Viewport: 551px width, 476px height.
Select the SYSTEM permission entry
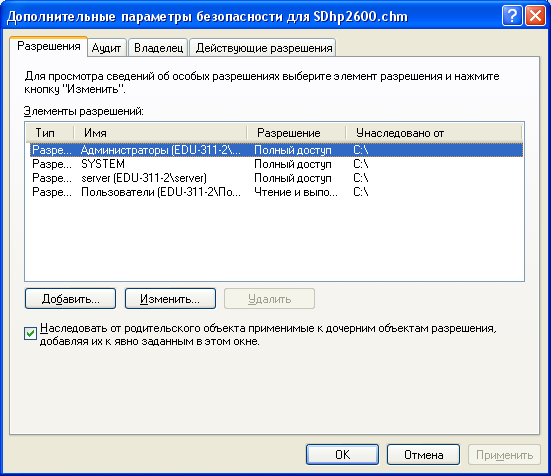276,164
